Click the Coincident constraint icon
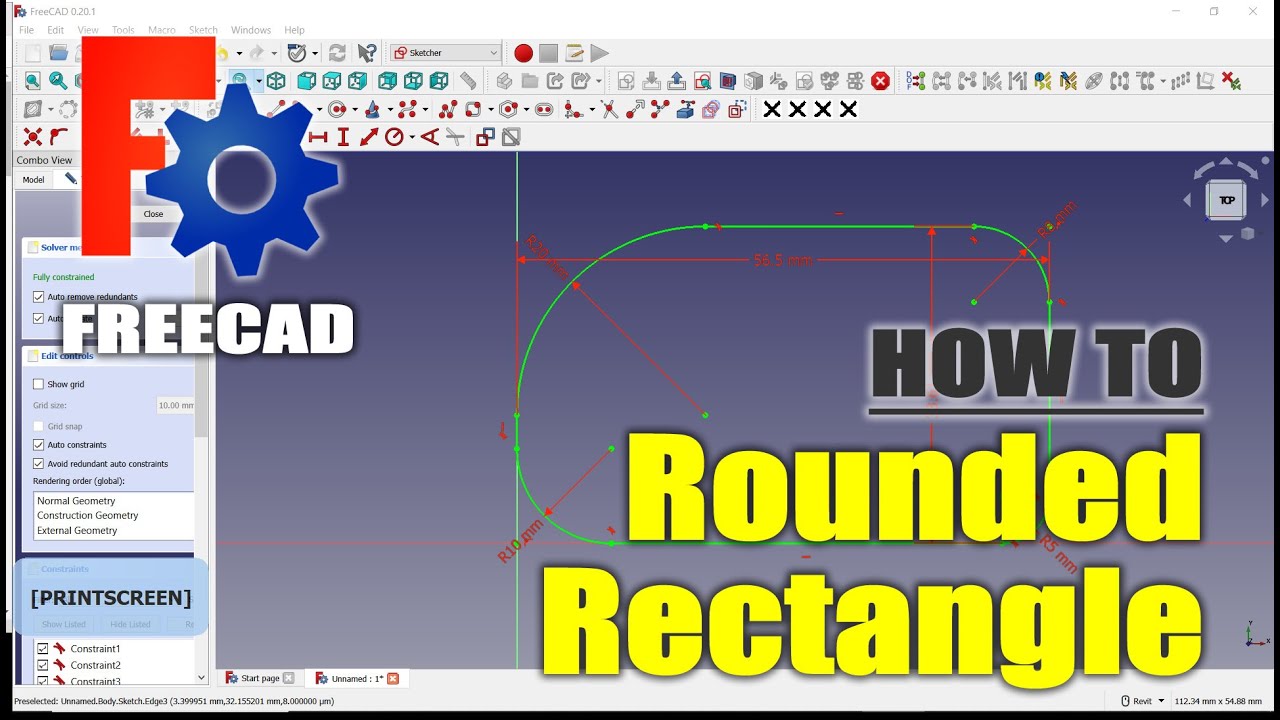Image resolution: width=1280 pixels, height=720 pixels. [x=33, y=137]
